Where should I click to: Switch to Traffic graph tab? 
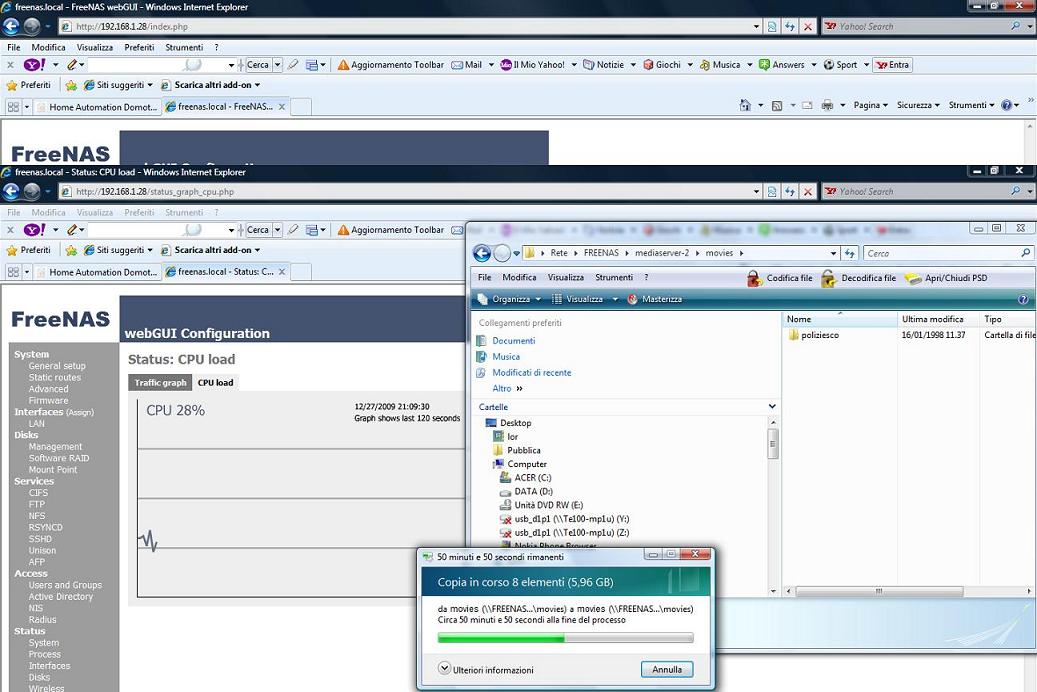click(160, 382)
